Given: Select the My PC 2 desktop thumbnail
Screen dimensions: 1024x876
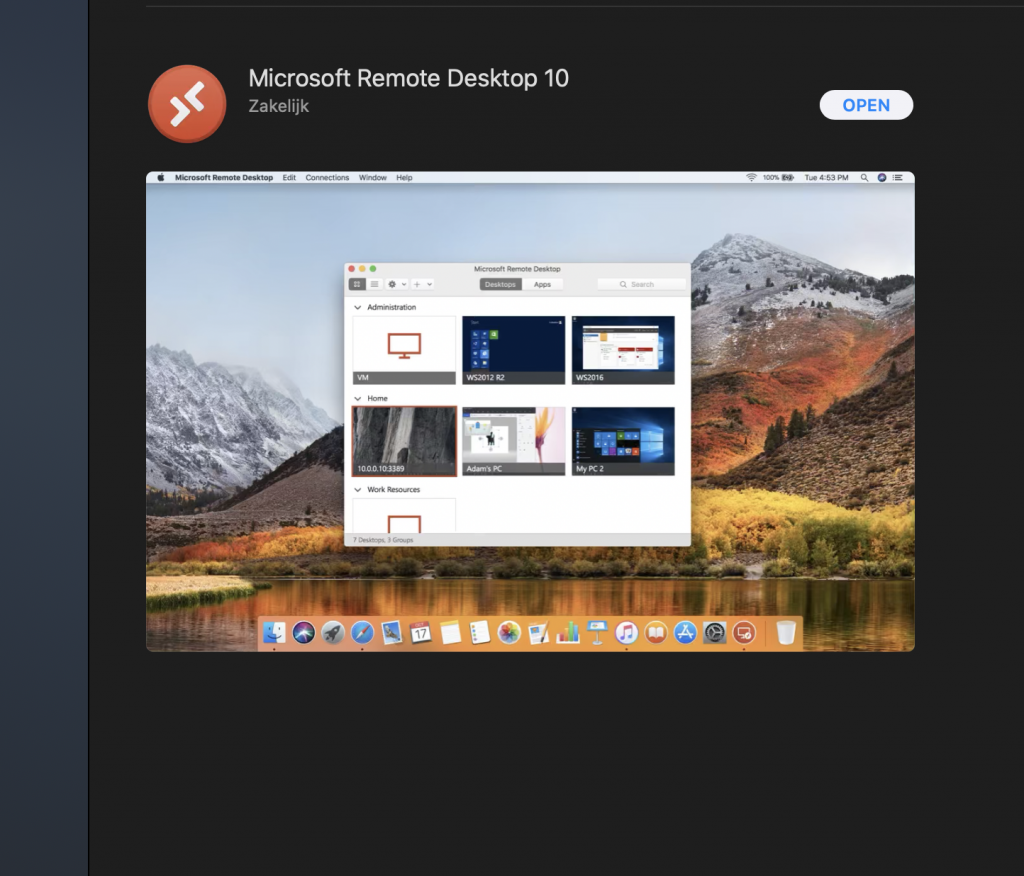Looking at the screenshot, I should click(x=623, y=441).
